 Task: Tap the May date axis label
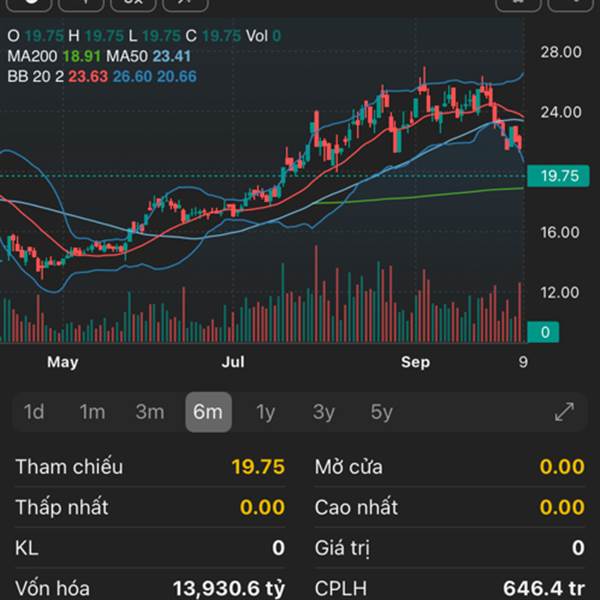(x=63, y=362)
